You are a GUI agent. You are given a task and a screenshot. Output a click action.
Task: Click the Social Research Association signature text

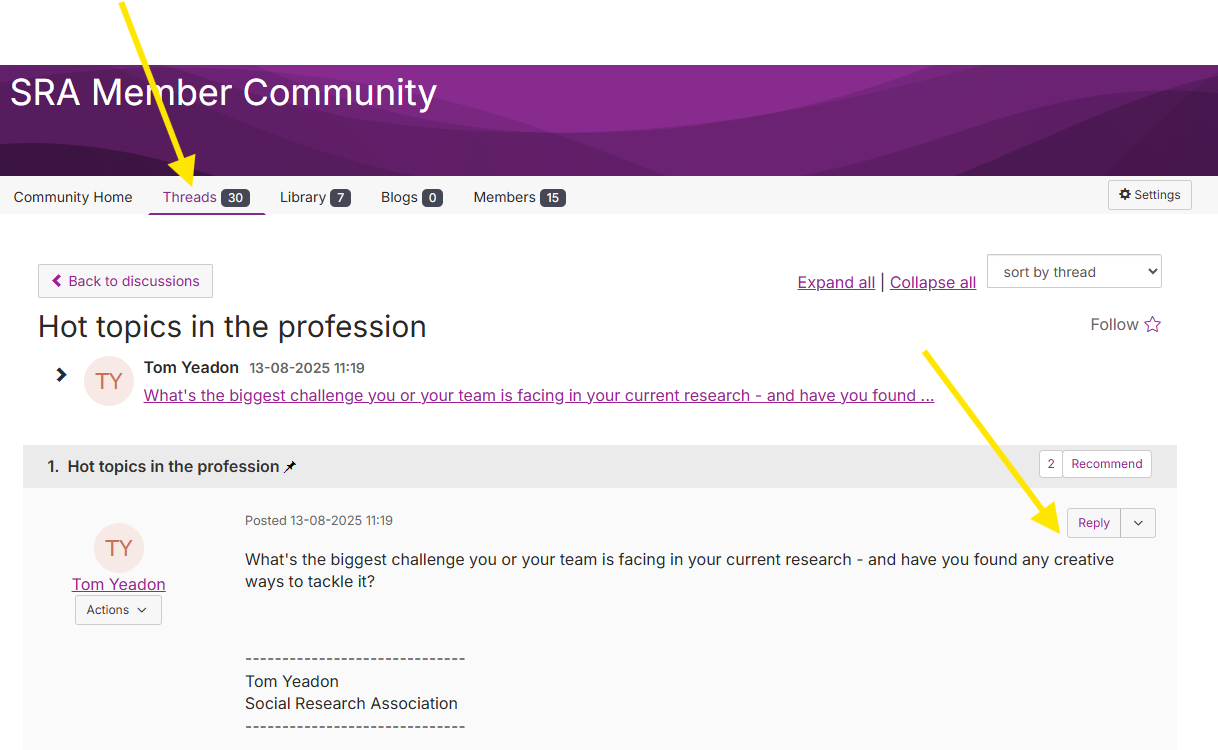[x=351, y=703]
